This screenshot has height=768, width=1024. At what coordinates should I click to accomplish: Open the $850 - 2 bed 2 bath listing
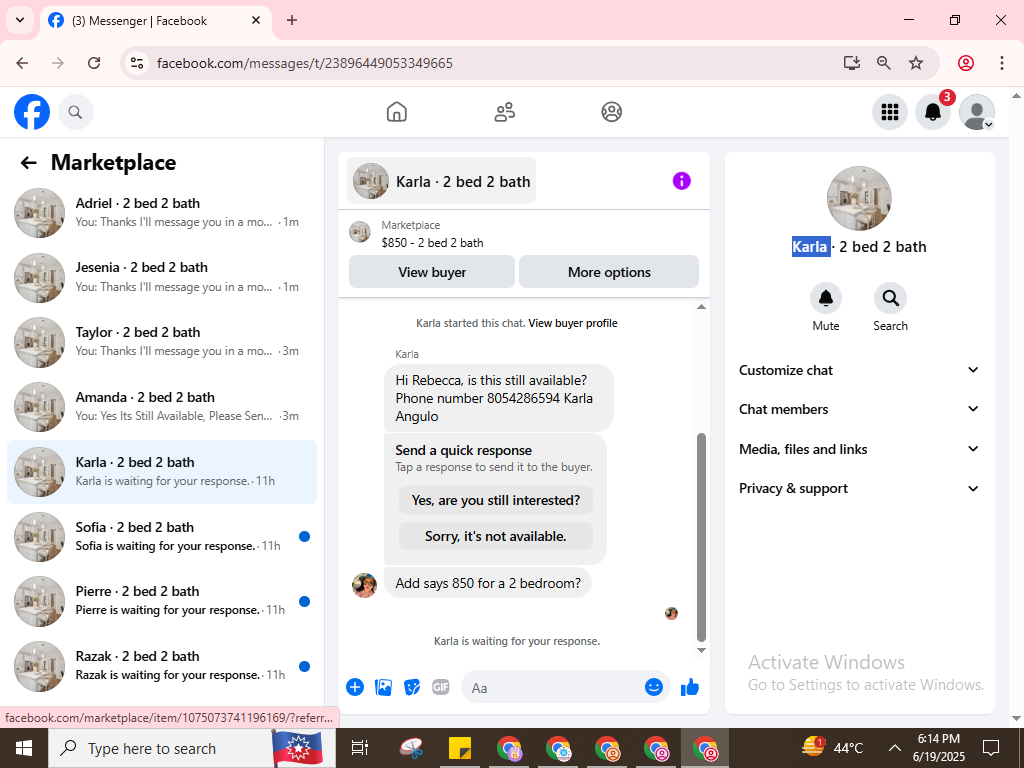(432, 243)
